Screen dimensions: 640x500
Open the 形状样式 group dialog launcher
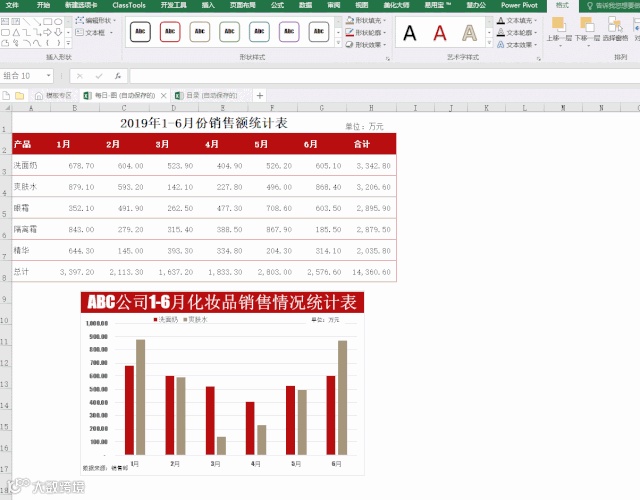[x=387, y=59]
